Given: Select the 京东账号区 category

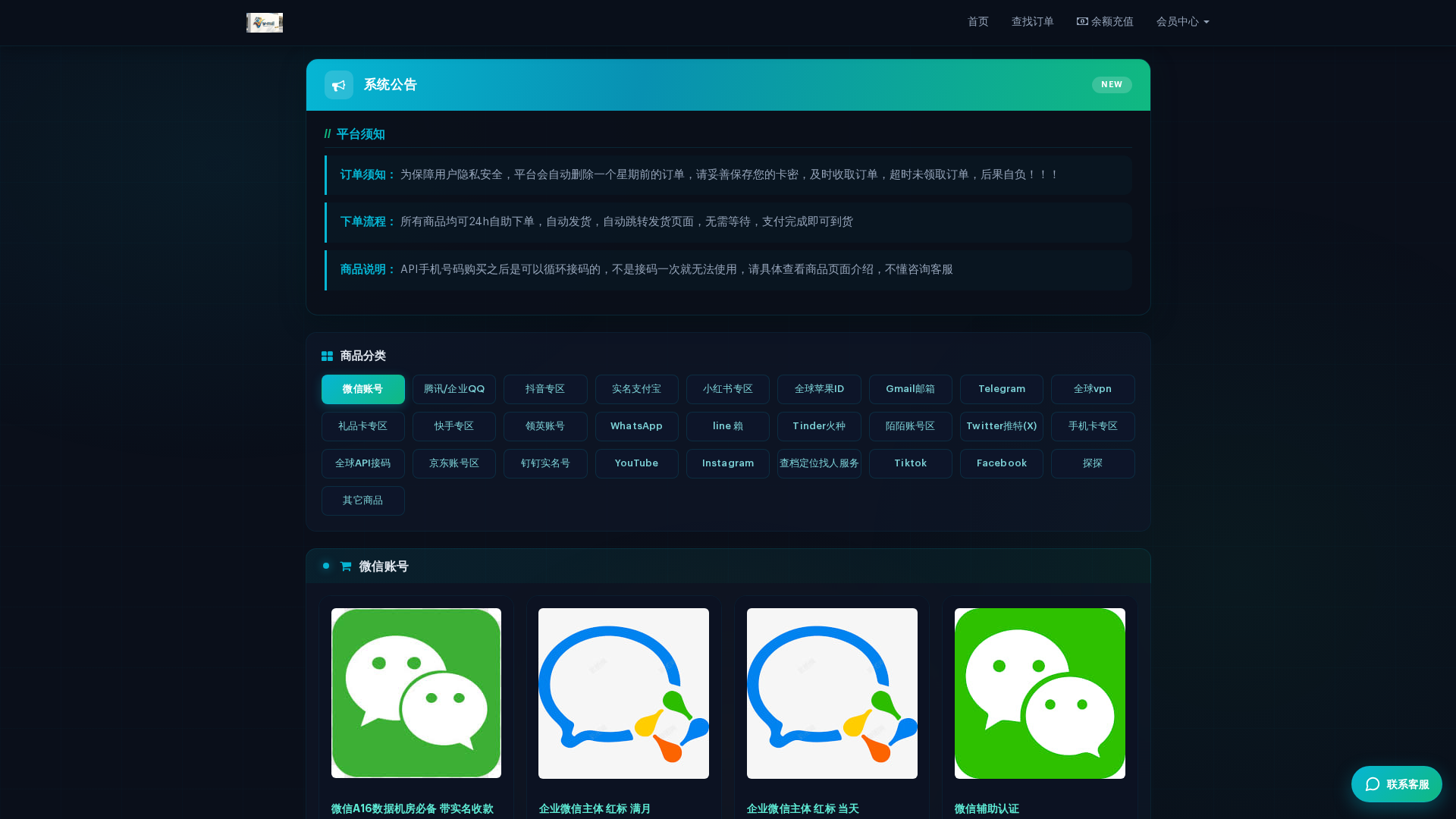Looking at the screenshot, I should pyautogui.click(x=454, y=463).
